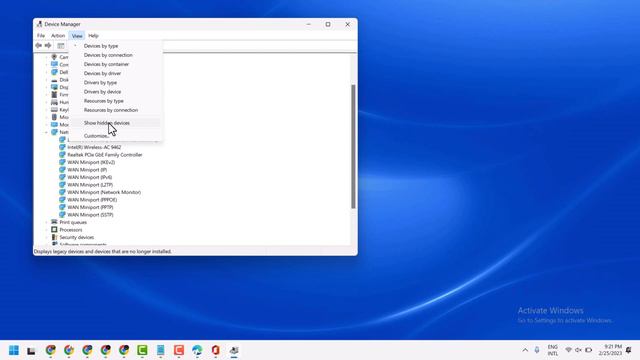Click the WAN Miniport (IP) adapter icon

point(62,169)
